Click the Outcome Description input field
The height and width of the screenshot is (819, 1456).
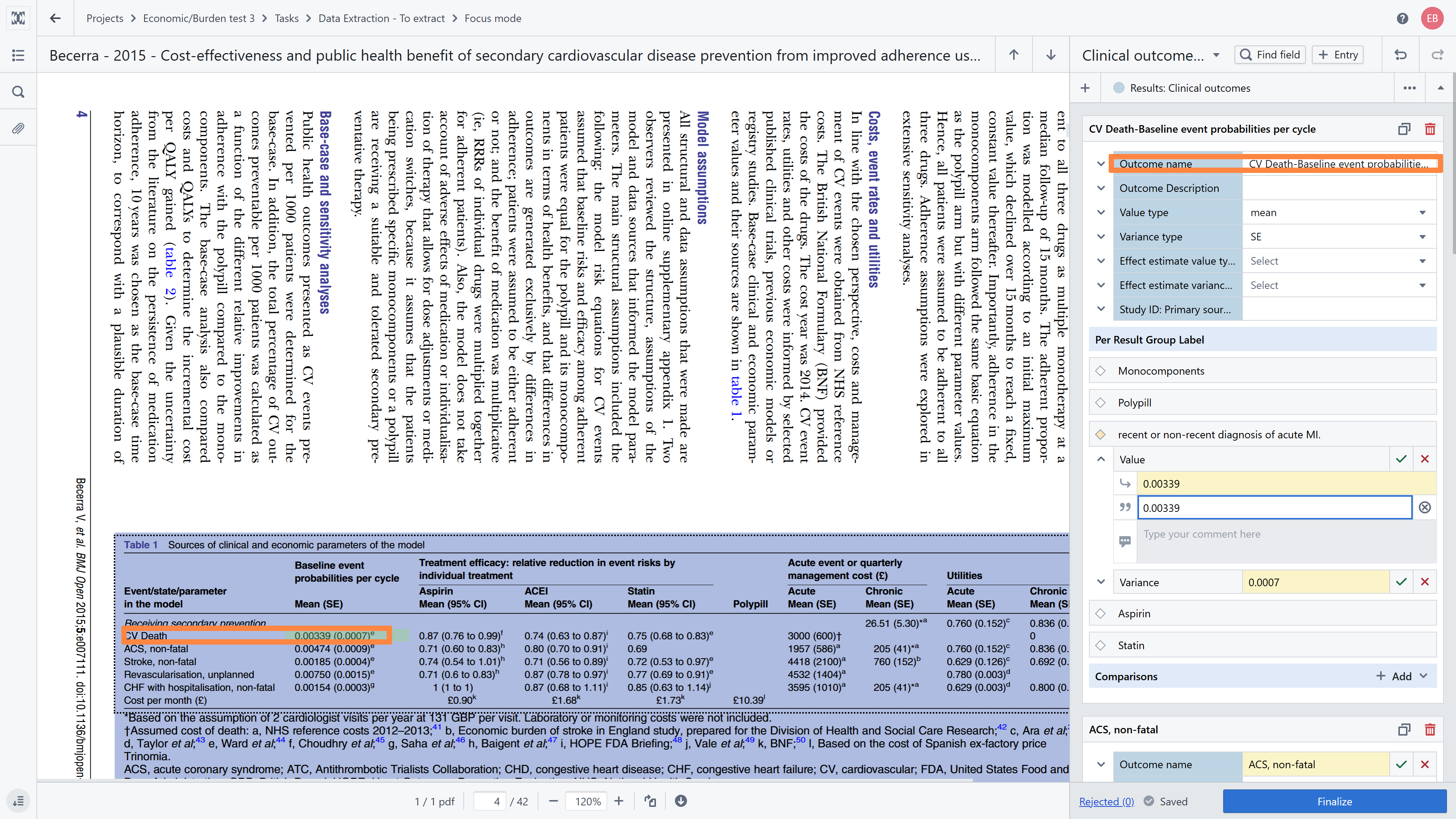coord(1339,188)
